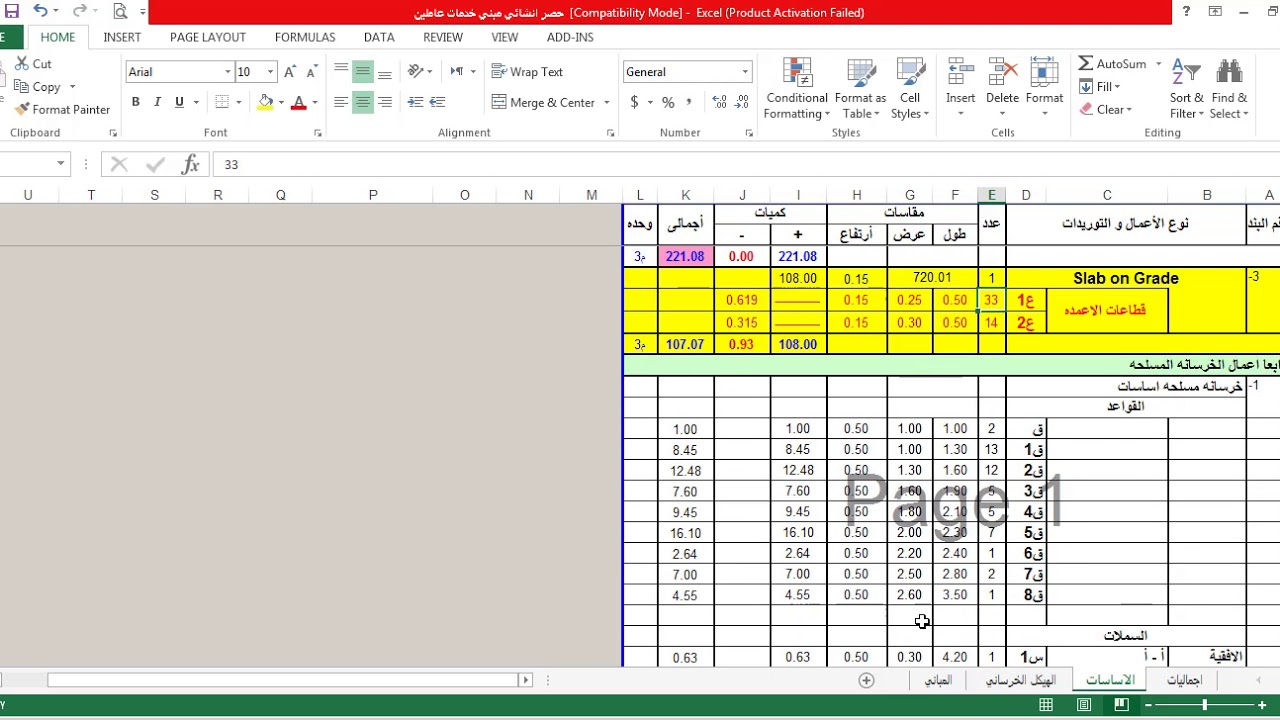
Task: Cancel formula entry with X icon
Action: [x=119, y=164]
